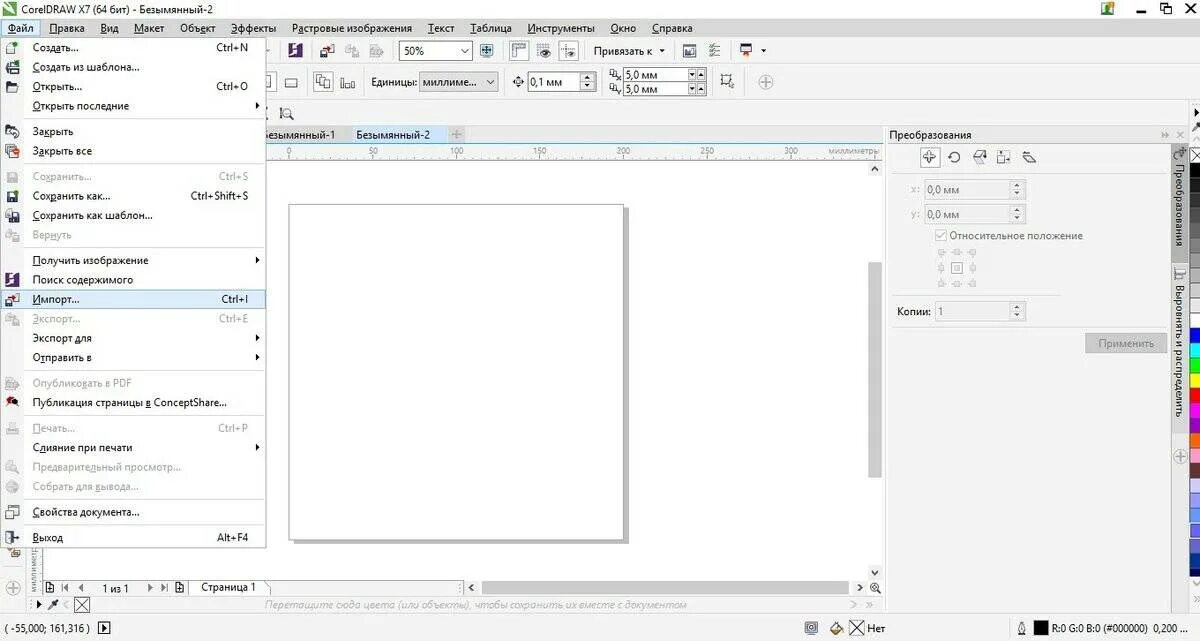The width and height of the screenshot is (1200, 641).
Task: Select the Position transformation icon
Action: click(x=930, y=157)
